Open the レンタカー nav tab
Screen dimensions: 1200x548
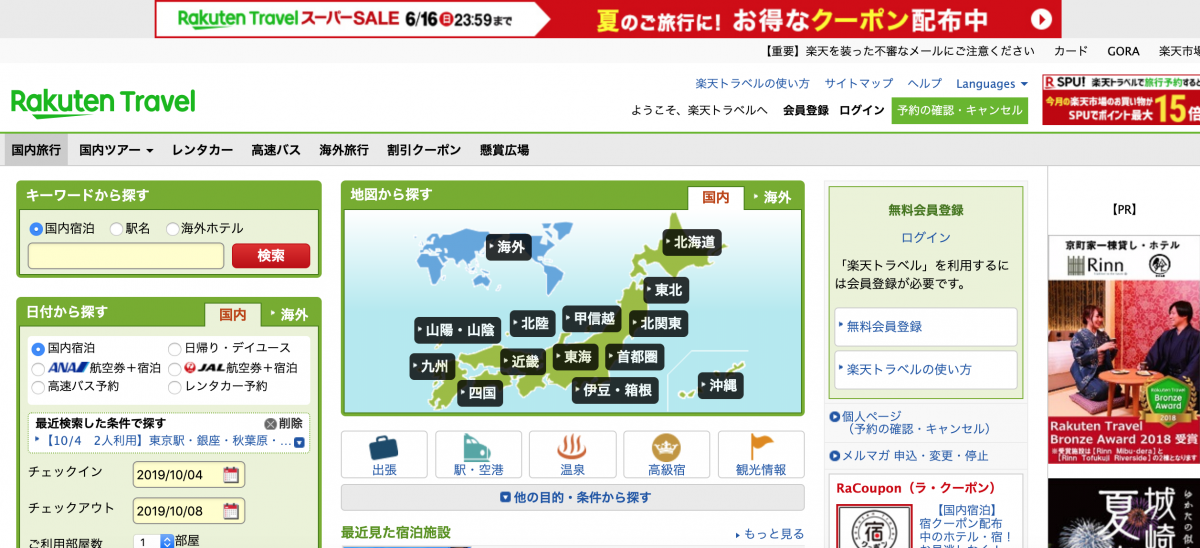[x=202, y=150]
